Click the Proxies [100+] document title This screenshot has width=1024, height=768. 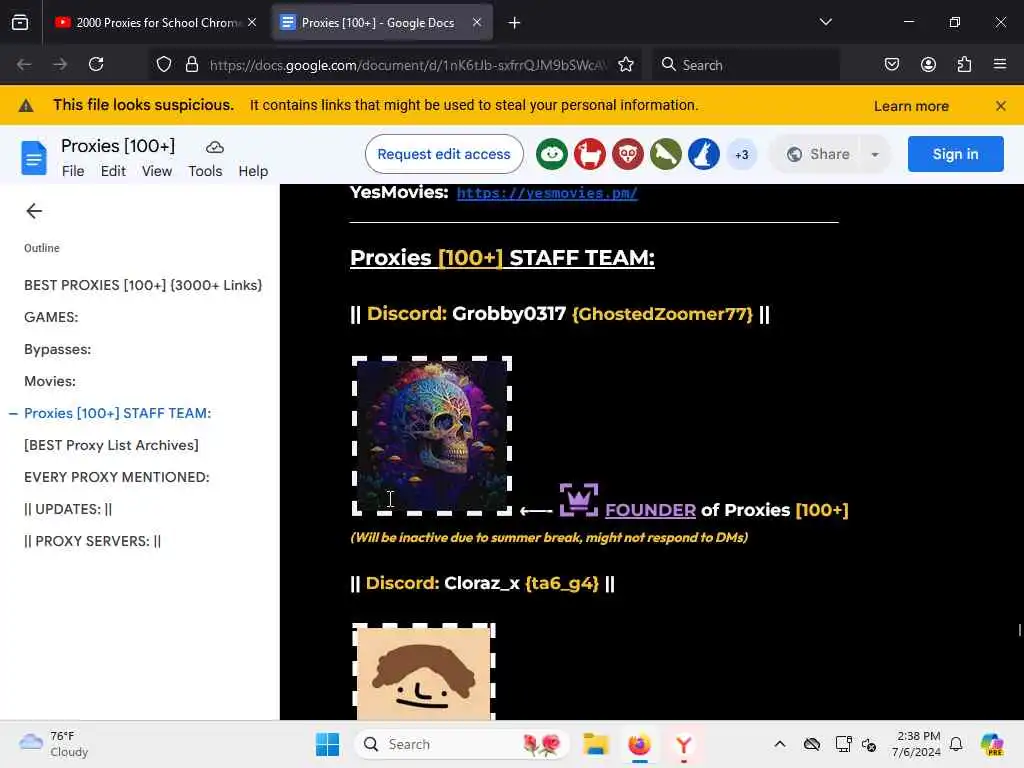118,146
